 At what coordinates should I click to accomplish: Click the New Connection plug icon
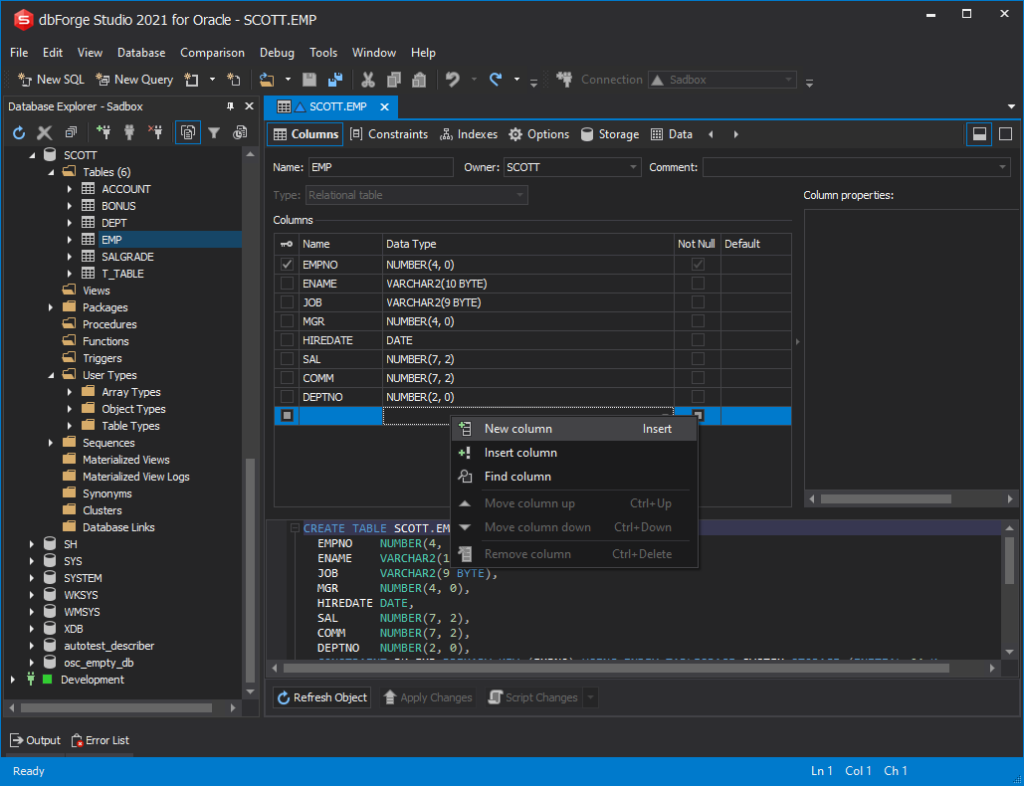tap(103, 132)
